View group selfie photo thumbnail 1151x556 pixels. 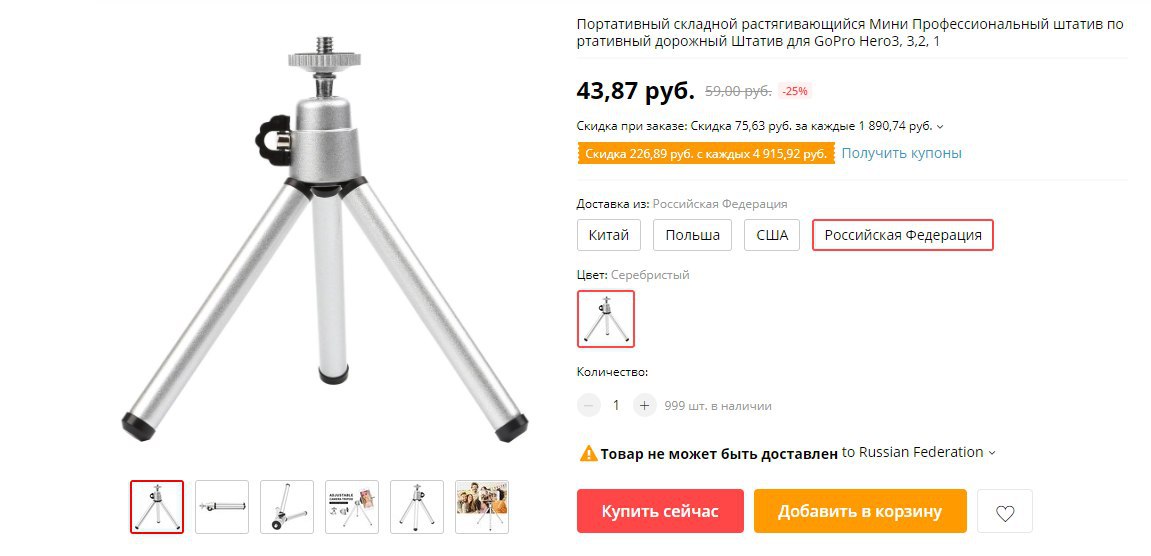[x=482, y=507]
